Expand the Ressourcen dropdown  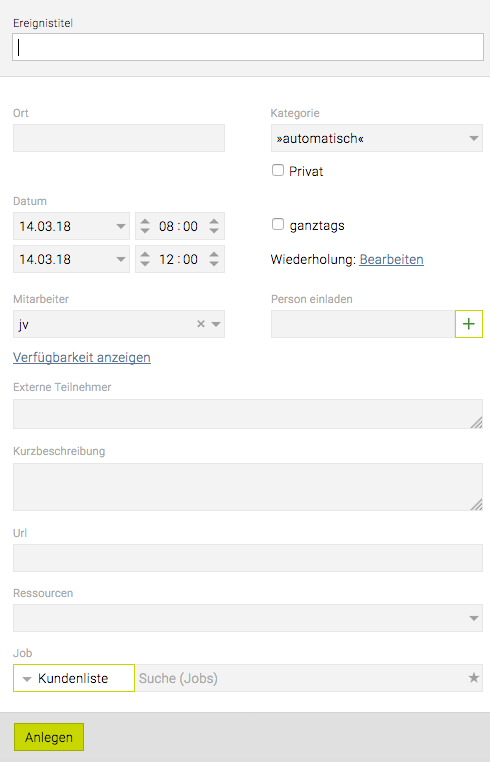tap(248, 618)
